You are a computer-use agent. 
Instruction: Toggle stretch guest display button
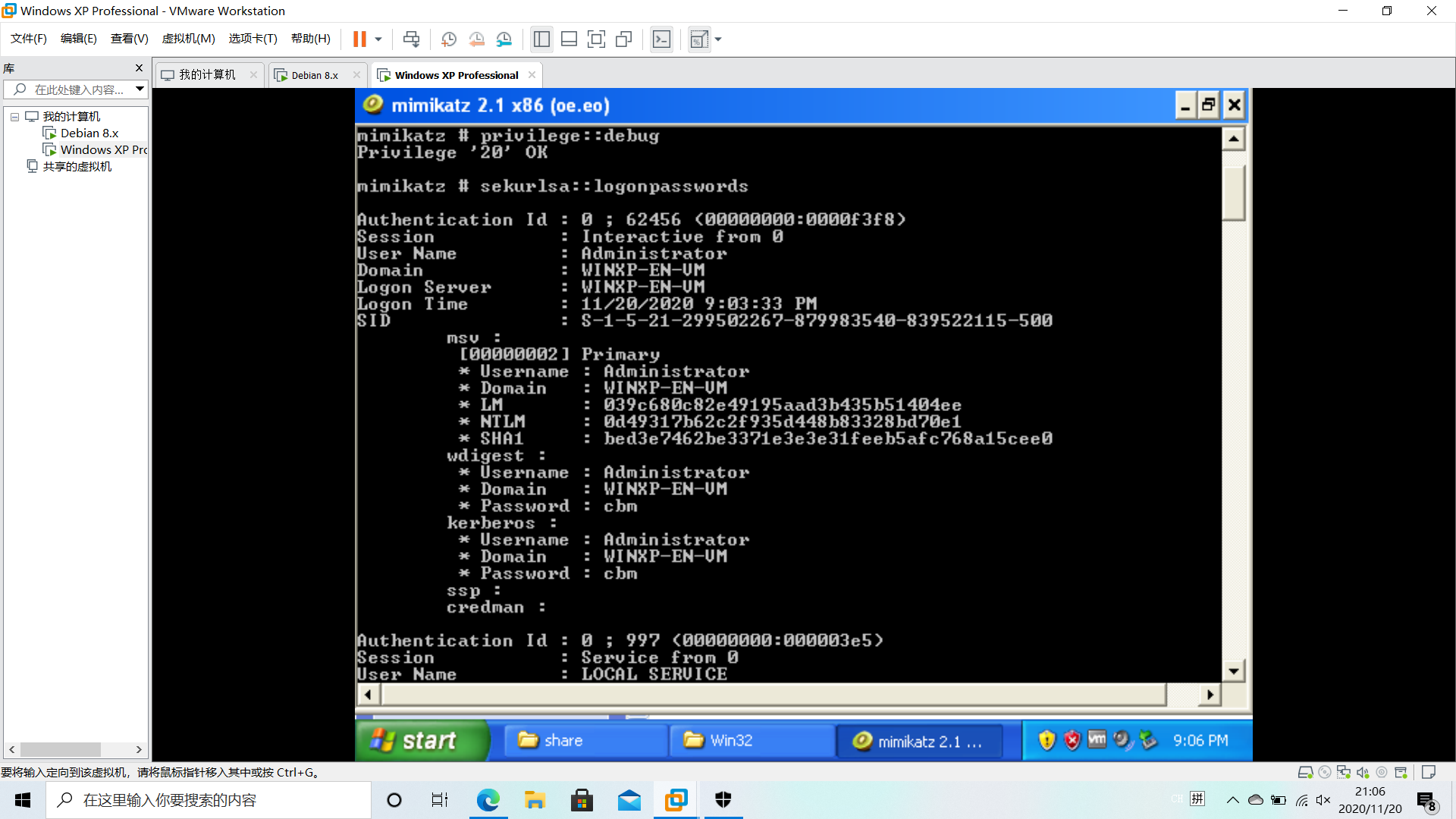coord(698,39)
